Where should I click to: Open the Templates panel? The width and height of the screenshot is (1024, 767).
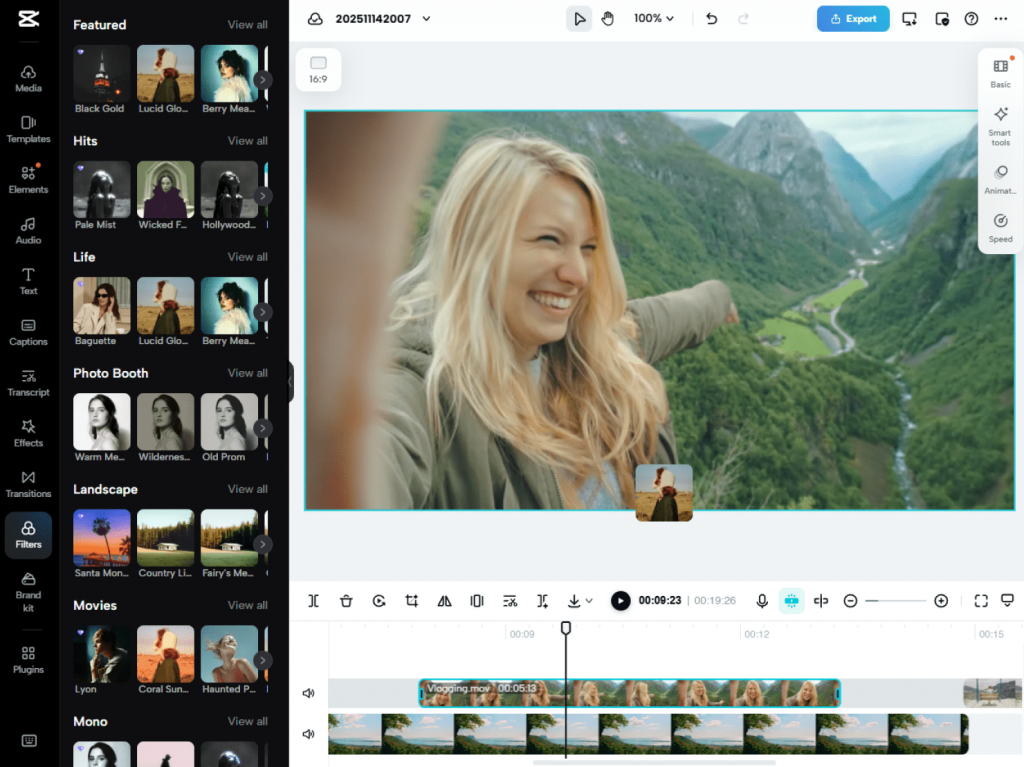pos(28,129)
